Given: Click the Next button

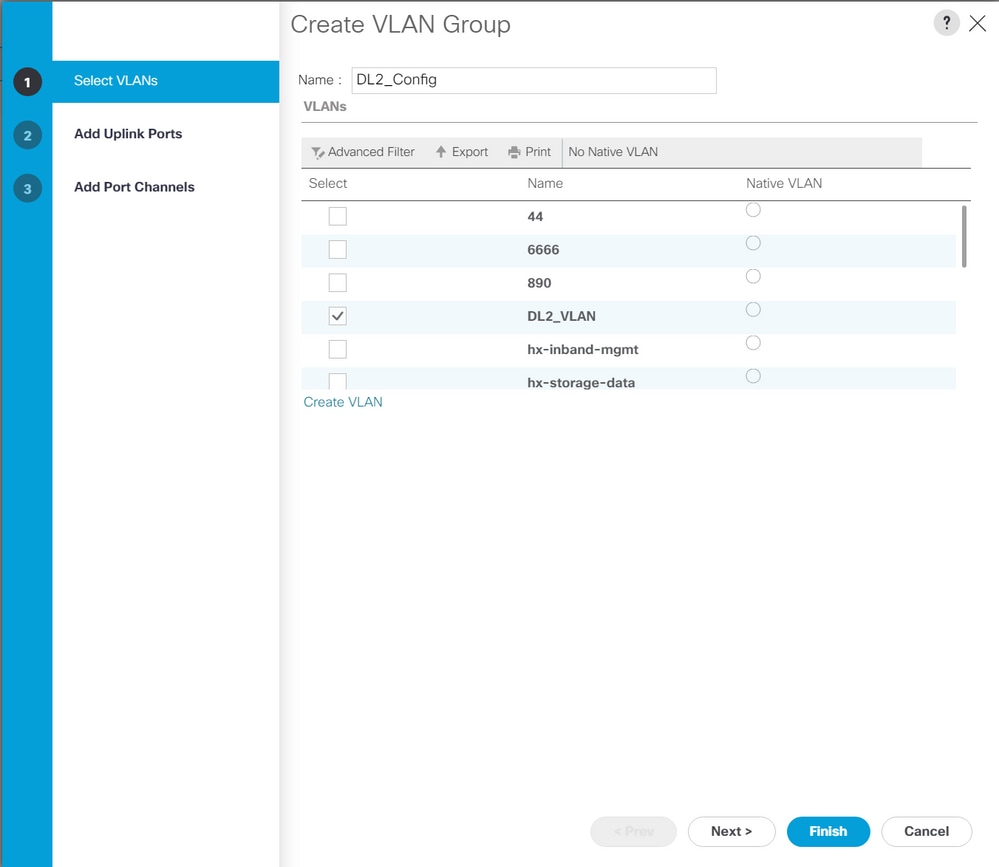Looking at the screenshot, I should (x=731, y=831).
